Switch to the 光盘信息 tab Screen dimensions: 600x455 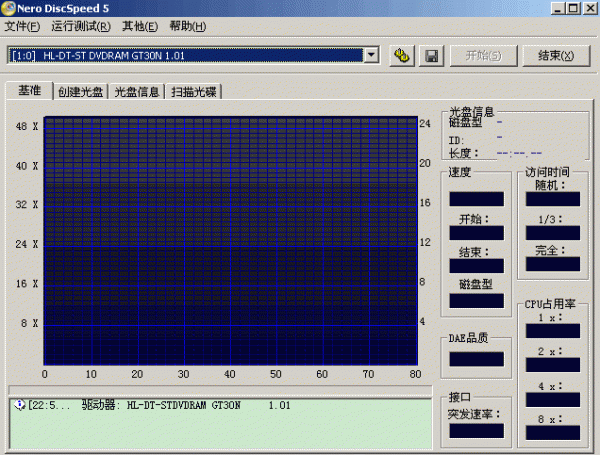137,92
